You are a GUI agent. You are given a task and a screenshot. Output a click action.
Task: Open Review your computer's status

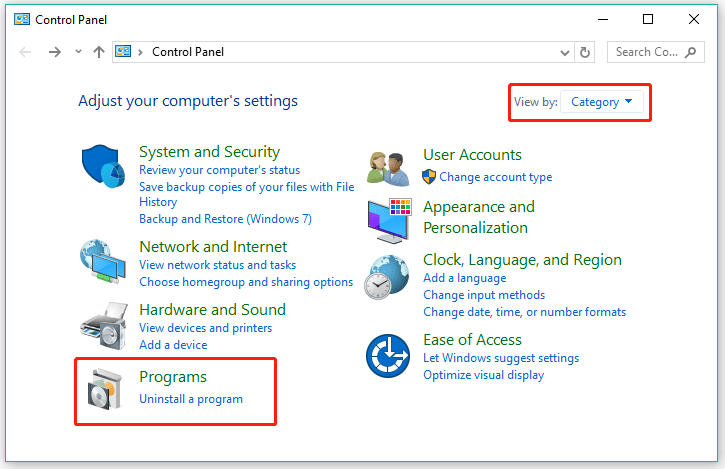coord(220,170)
